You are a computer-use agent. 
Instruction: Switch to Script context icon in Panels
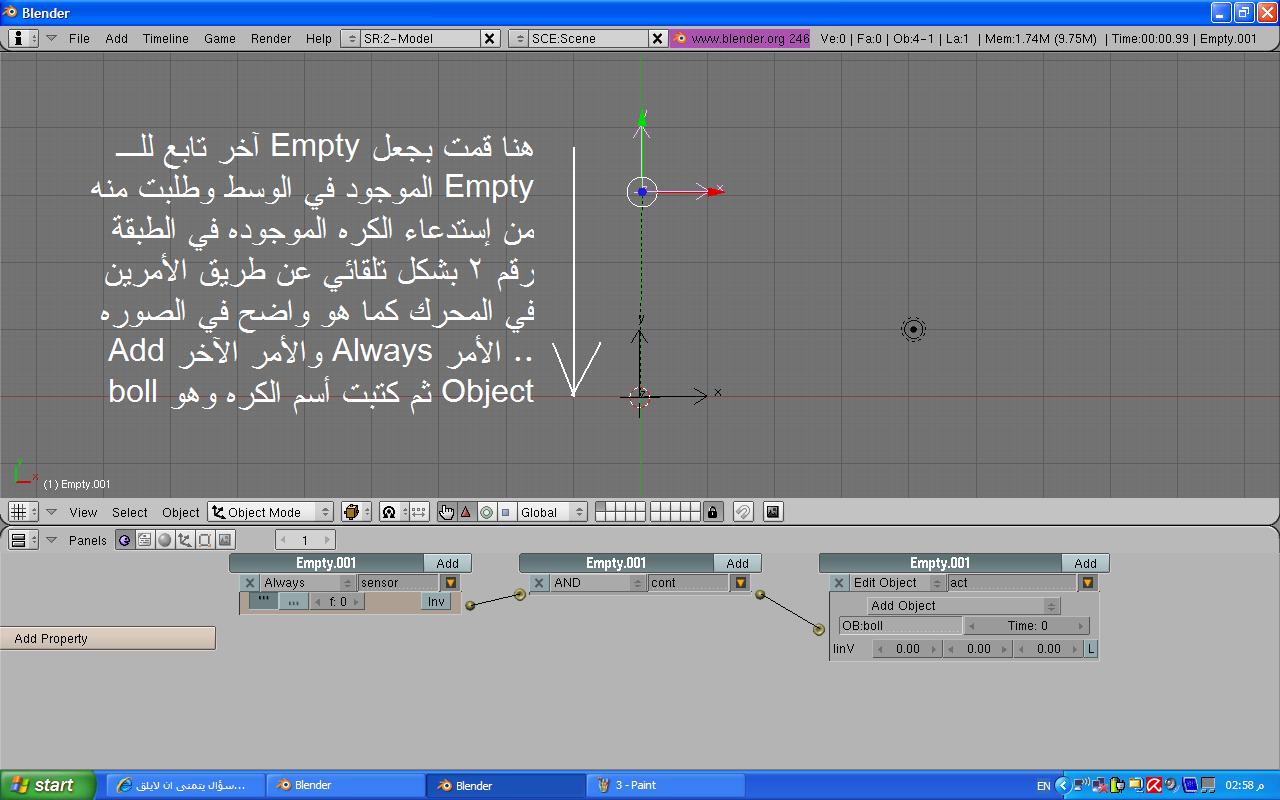[x=145, y=540]
